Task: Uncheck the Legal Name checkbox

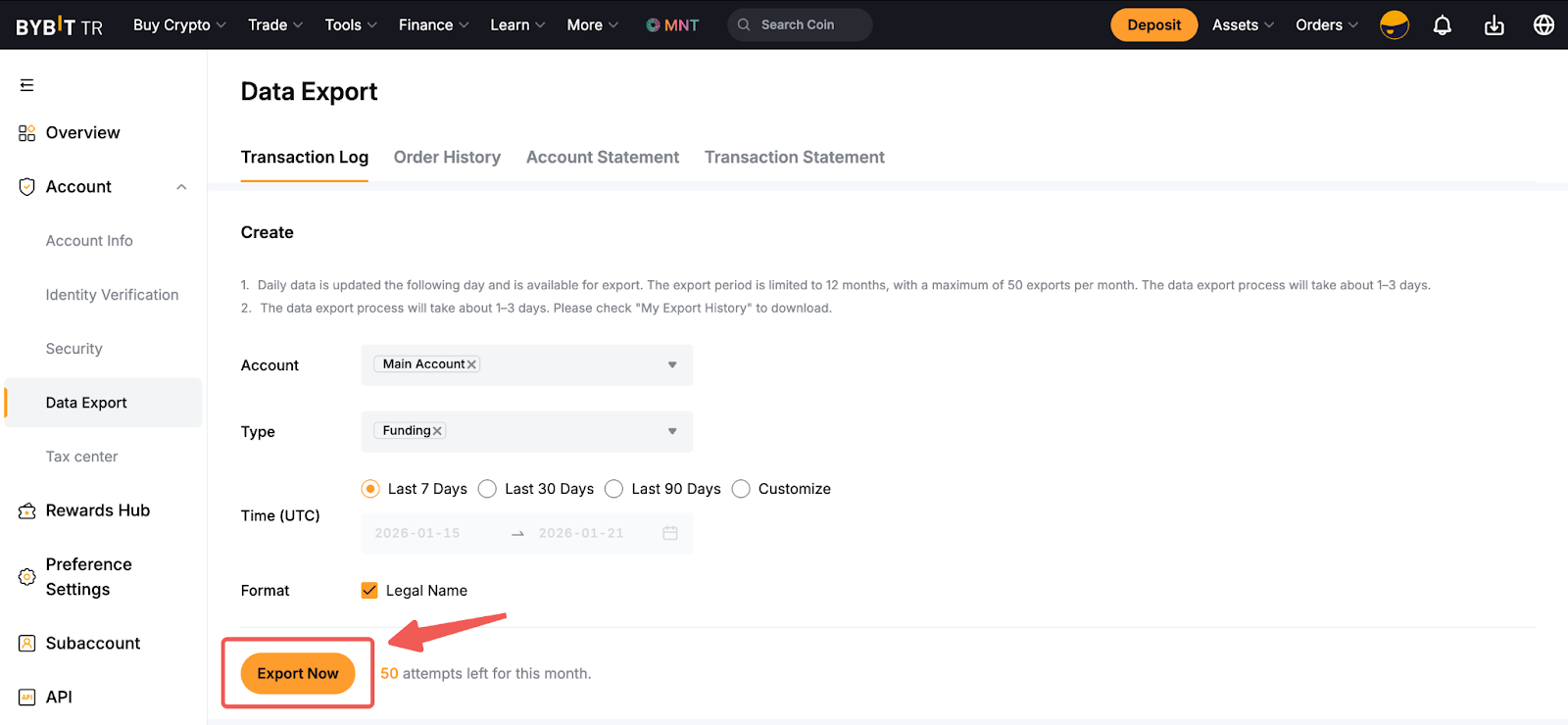Action: pos(369,591)
